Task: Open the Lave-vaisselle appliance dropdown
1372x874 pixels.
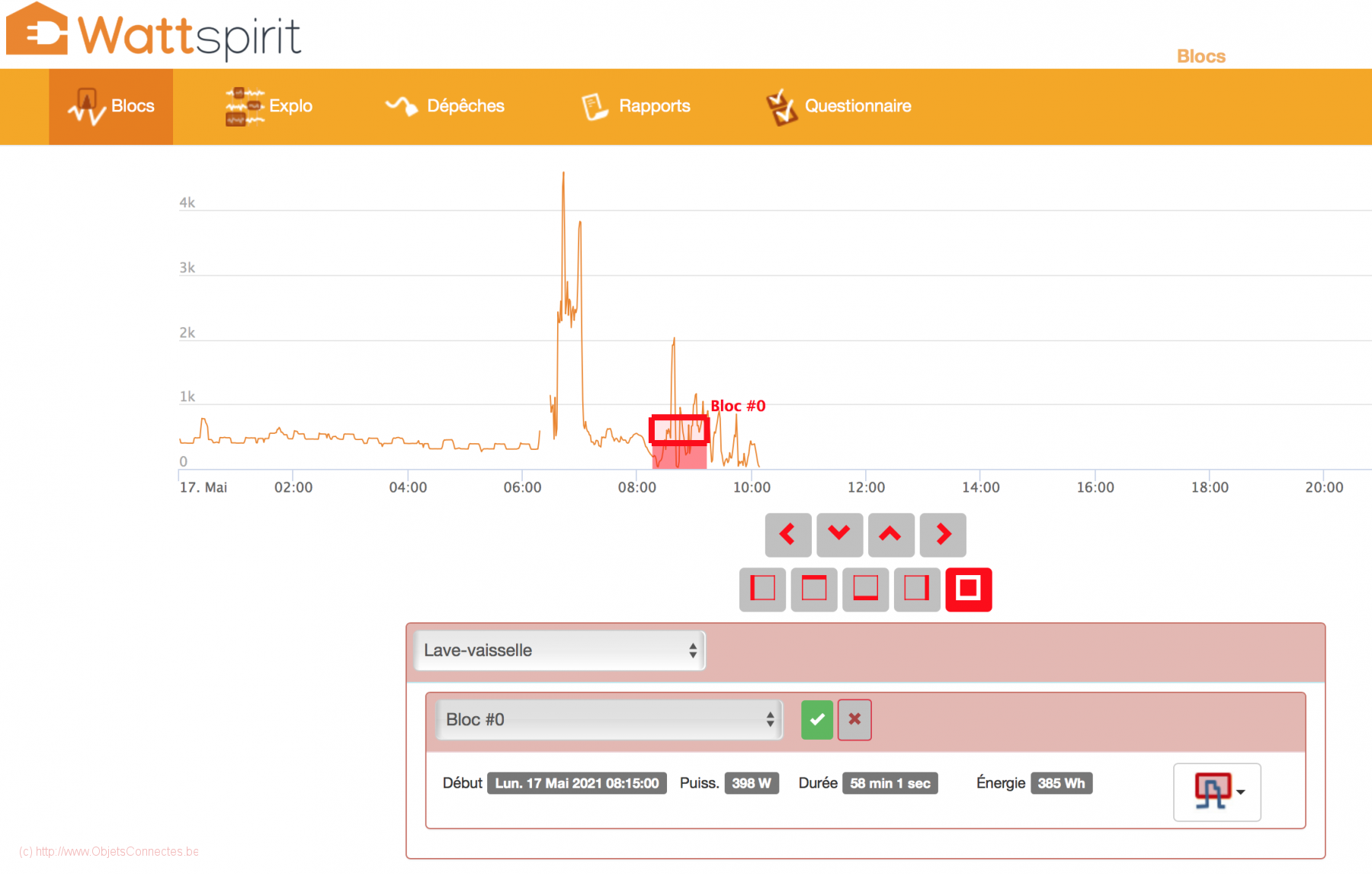Action: pyautogui.click(x=559, y=651)
